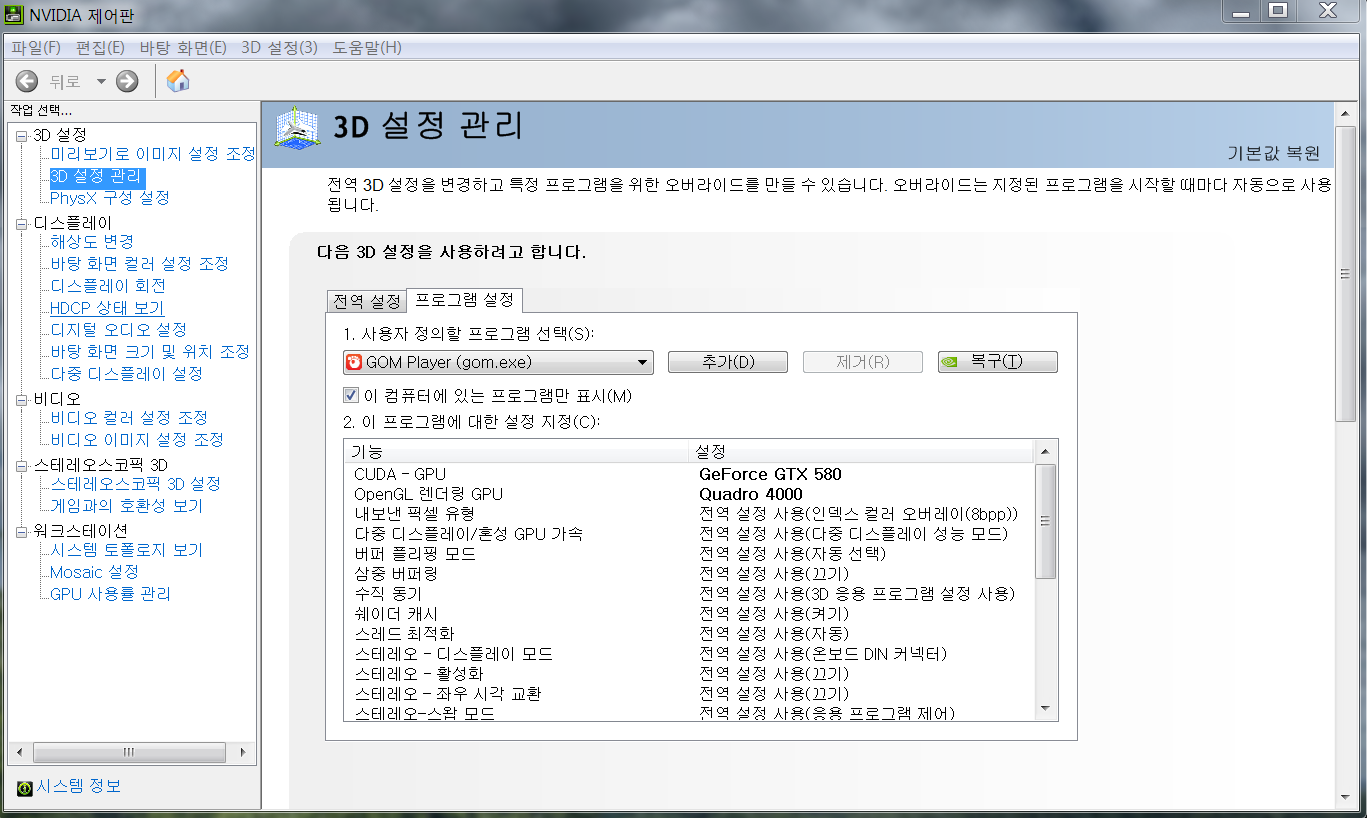This screenshot has width=1367, height=818.
Task: Select the 쉐이더 캐시 row
Action: pos(688,614)
